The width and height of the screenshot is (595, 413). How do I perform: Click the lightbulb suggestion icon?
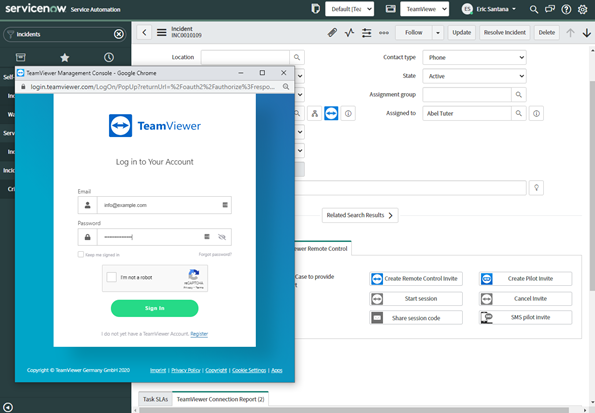pyautogui.click(x=536, y=188)
